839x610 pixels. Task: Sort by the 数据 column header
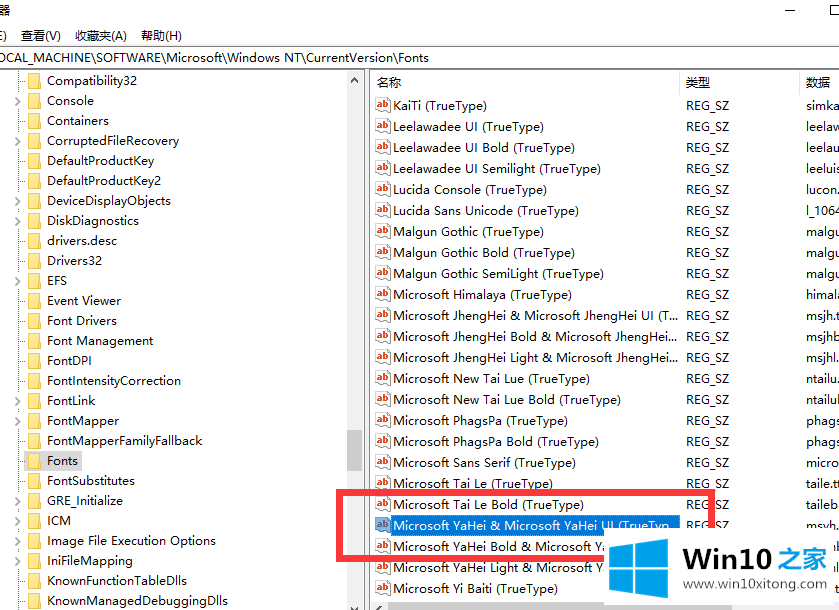[820, 82]
